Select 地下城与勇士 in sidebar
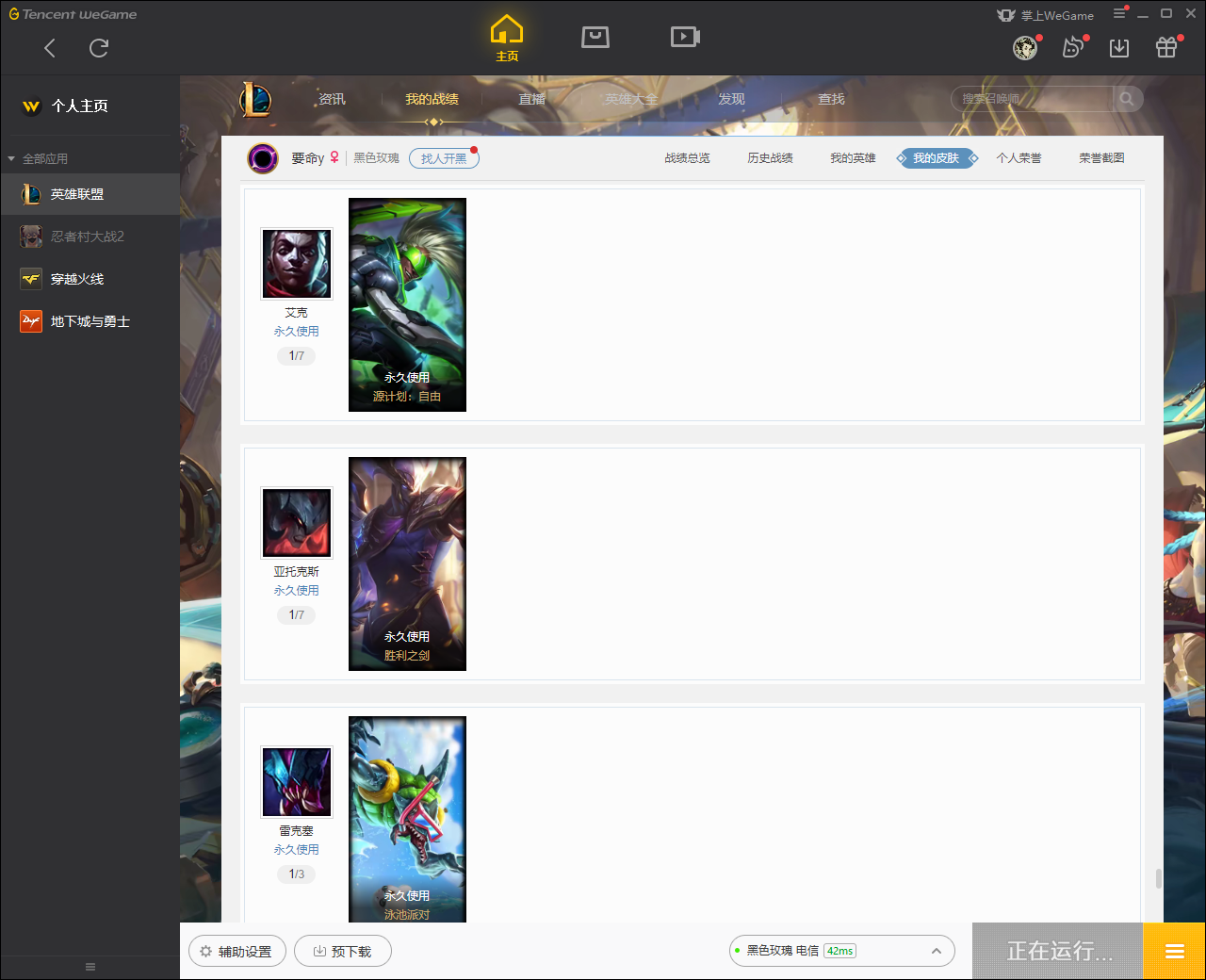Viewport: 1206px width, 980px height. pyautogui.click(x=90, y=321)
